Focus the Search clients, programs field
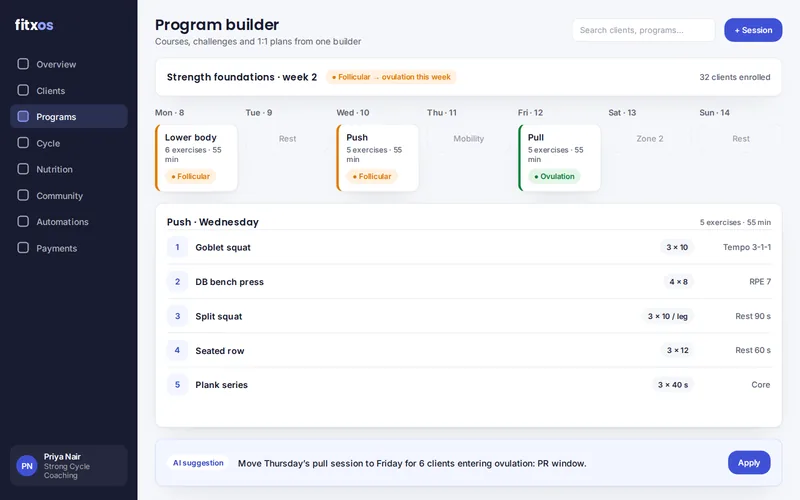The height and width of the screenshot is (500, 800). click(644, 30)
